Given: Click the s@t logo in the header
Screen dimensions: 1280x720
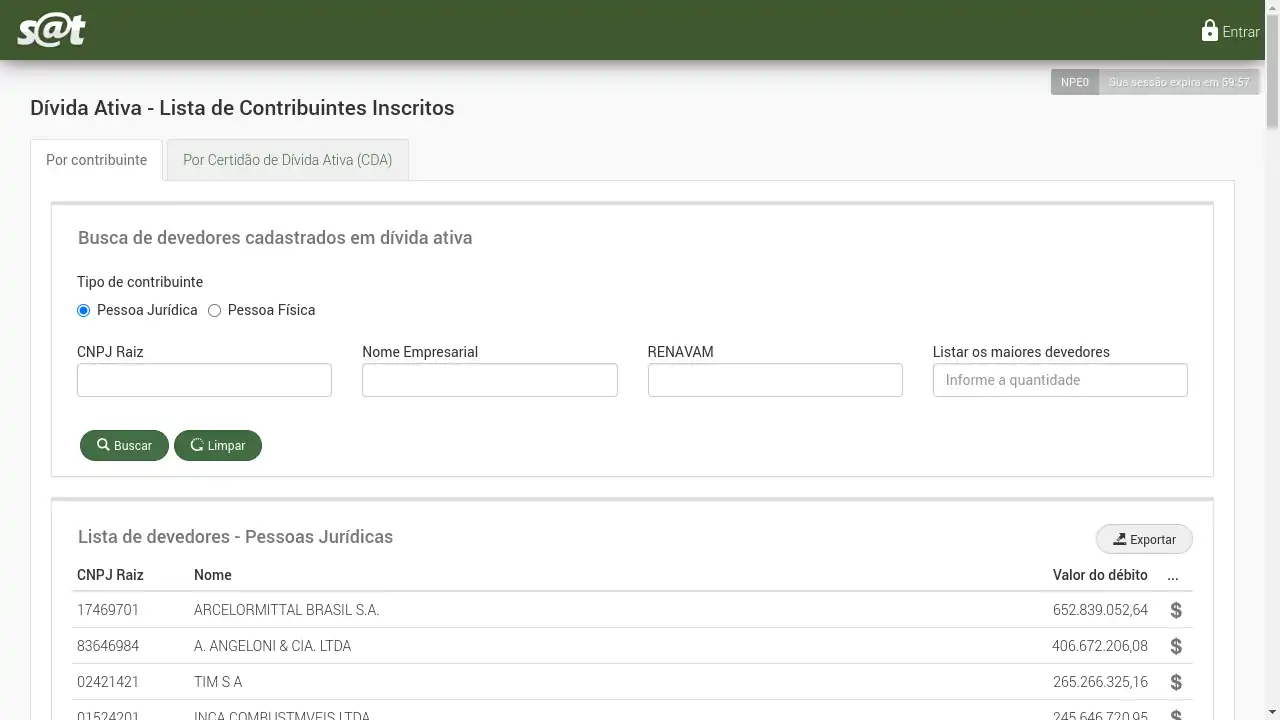Looking at the screenshot, I should (x=49, y=30).
